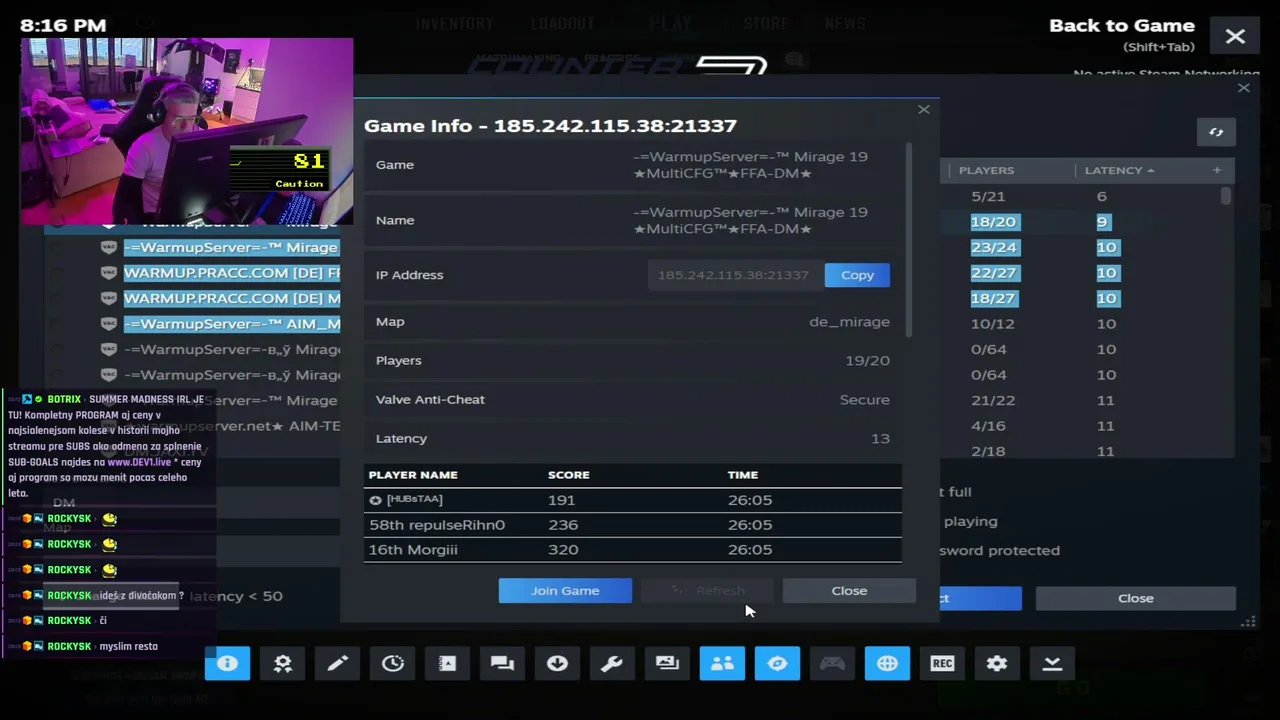Viewport: 1280px width, 720px height.
Task: Sort player list by SCORE header
Action: click(569, 475)
